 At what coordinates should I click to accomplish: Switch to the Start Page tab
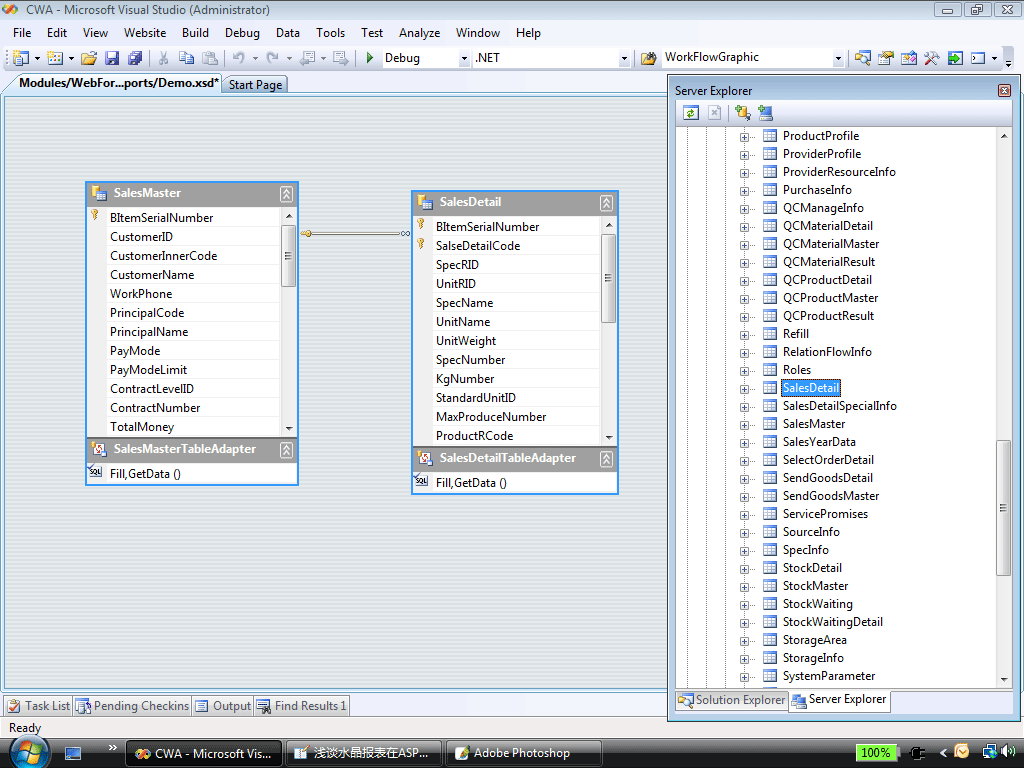(255, 85)
